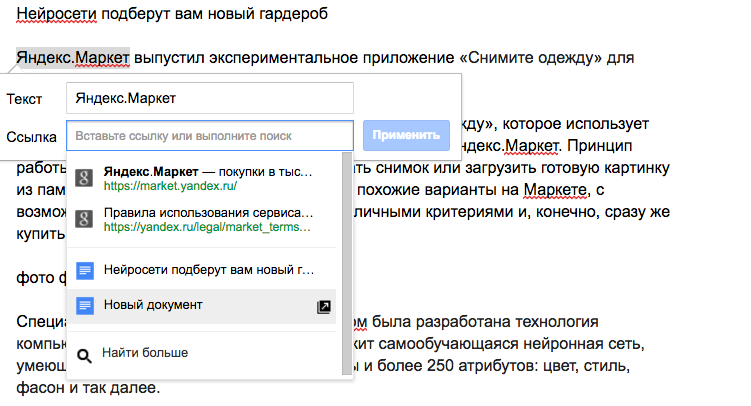Image resolution: width=751 pixels, height=406 pixels.
Task: Select the Правила использования сервиса suggestion title
Action: point(208,213)
